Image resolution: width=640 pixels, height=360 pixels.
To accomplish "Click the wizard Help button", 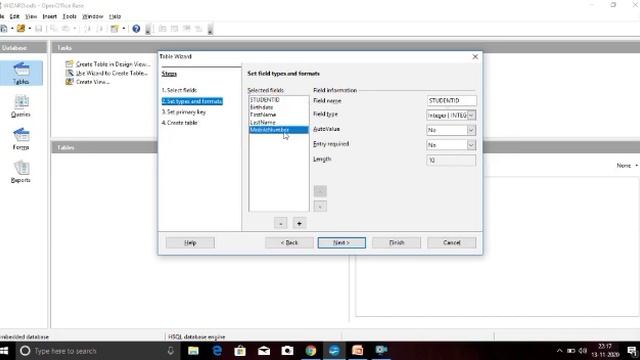I will click(x=190, y=242).
